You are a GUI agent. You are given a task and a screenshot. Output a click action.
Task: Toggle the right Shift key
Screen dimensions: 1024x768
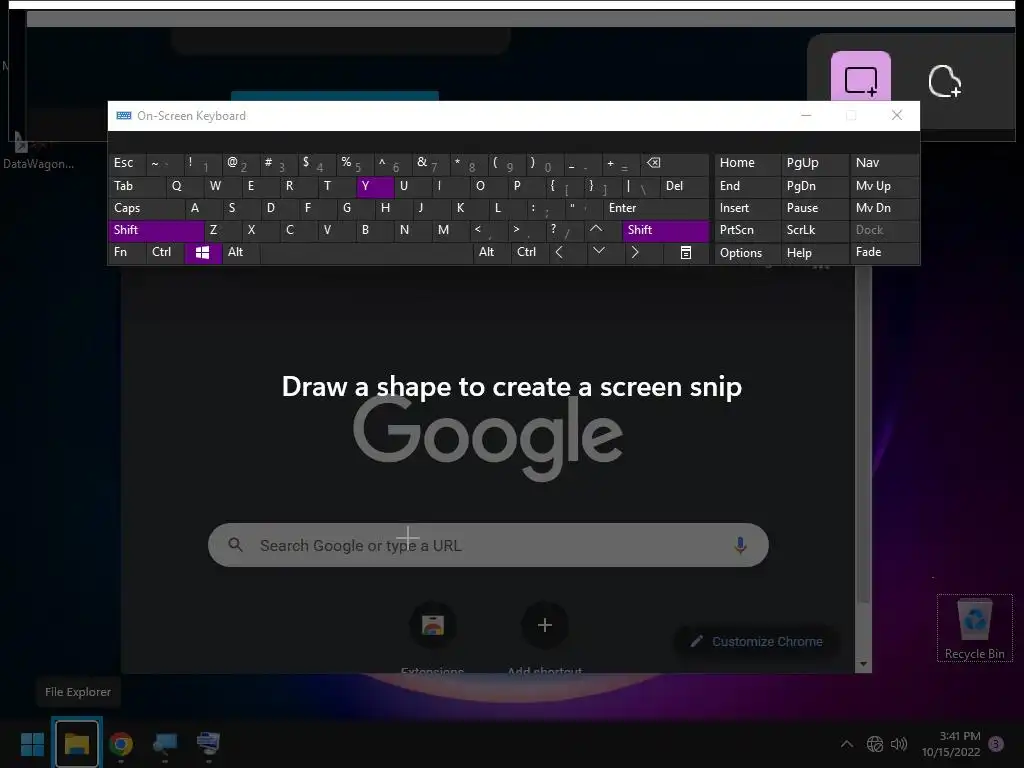pyautogui.click(x=665, y=231)
